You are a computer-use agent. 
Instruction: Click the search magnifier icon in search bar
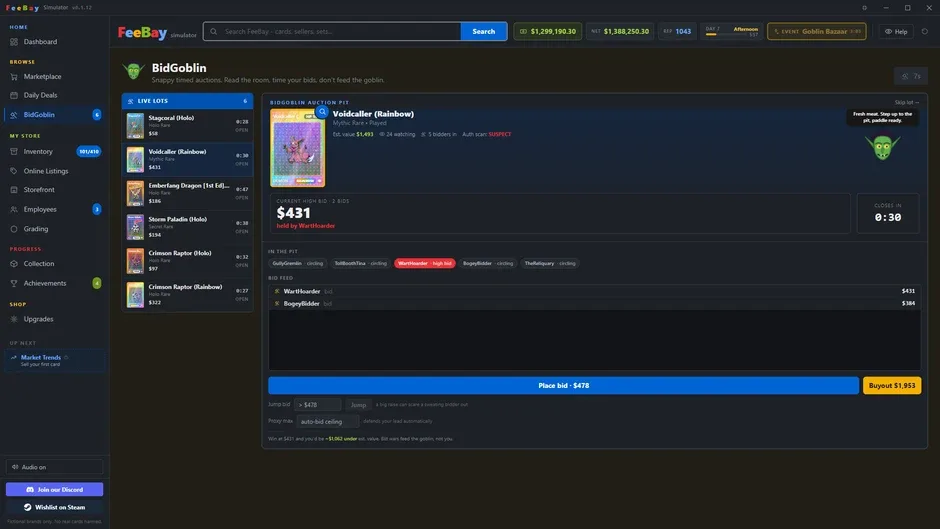click(213, 31)
